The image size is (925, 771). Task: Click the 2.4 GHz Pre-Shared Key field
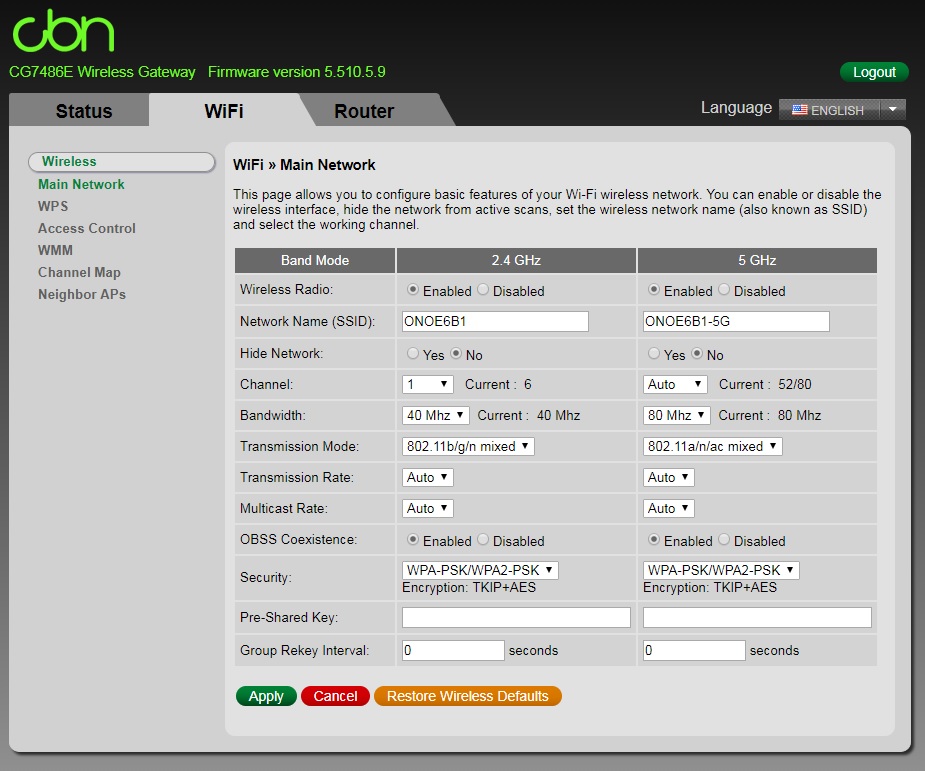(x=516, y=617)
